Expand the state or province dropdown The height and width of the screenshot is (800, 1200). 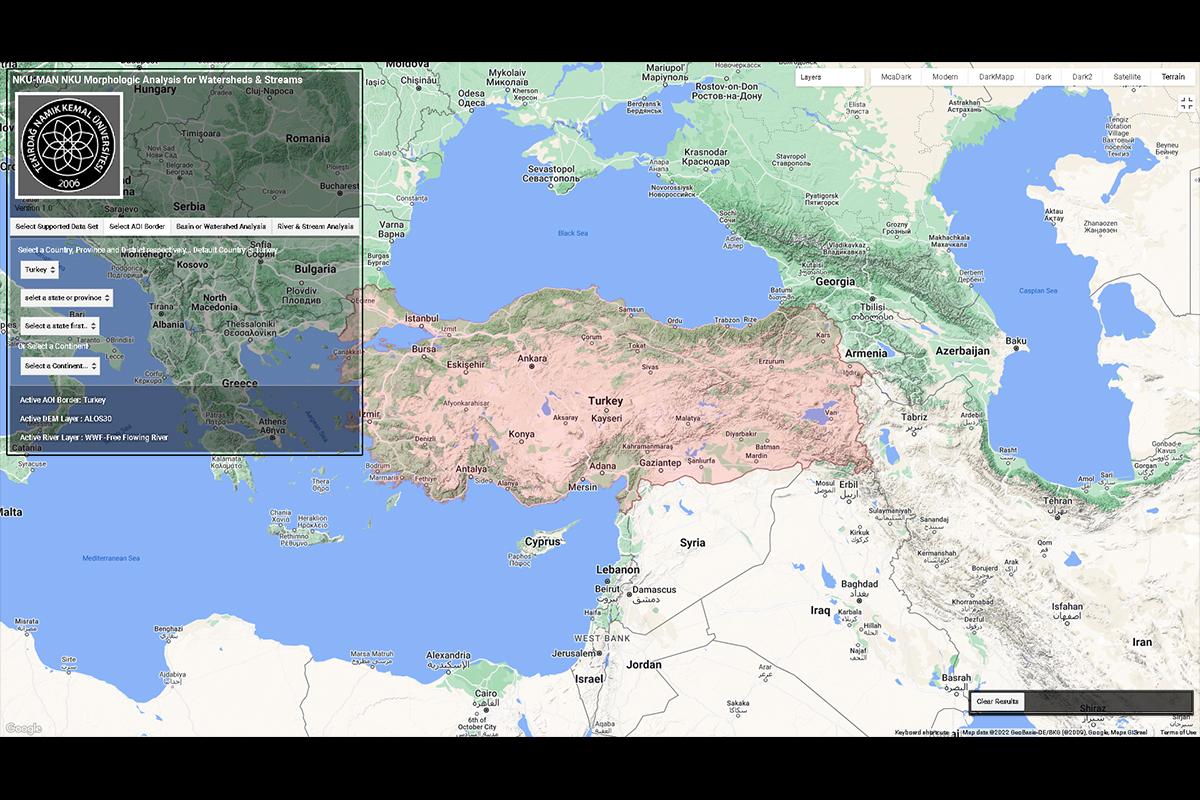point(67,298)
